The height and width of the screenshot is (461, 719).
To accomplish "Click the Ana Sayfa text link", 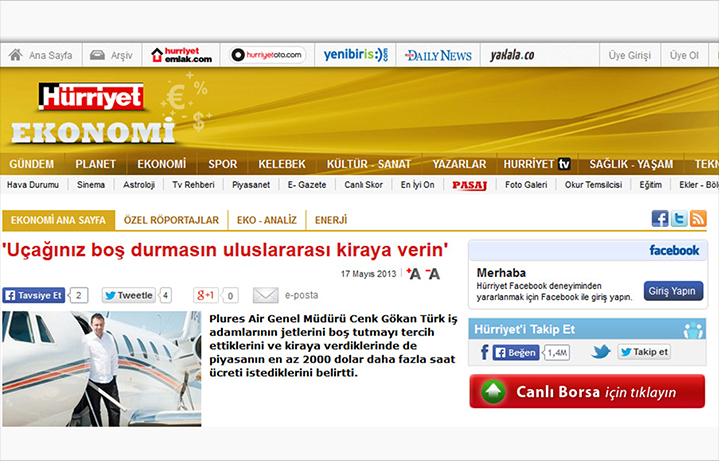I will pyautogui.click(x=50, y=56).
